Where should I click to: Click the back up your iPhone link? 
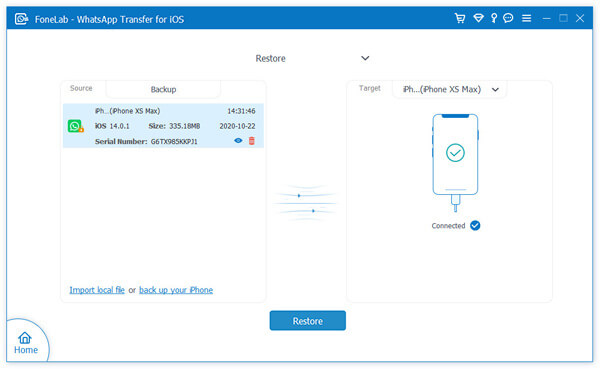click(176, 290)
